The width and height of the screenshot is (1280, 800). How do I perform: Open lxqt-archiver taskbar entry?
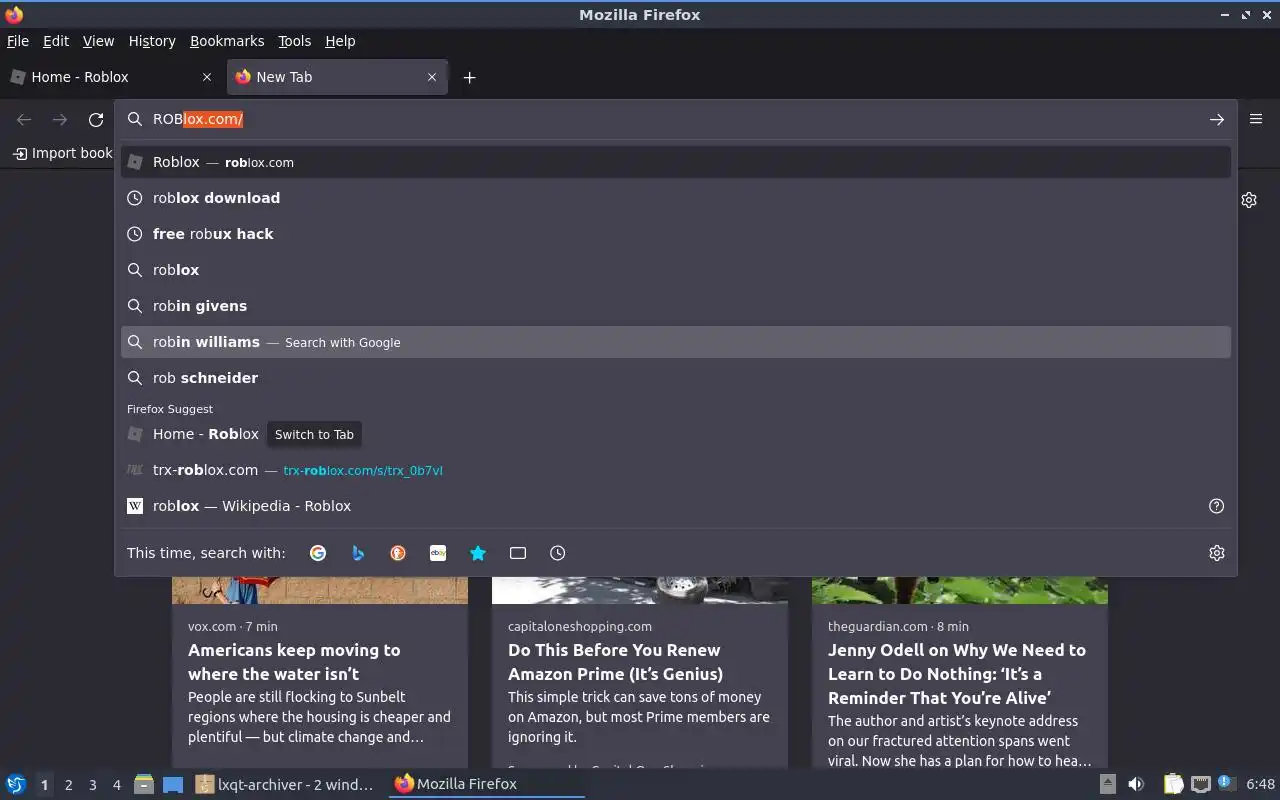click(286, 784)
